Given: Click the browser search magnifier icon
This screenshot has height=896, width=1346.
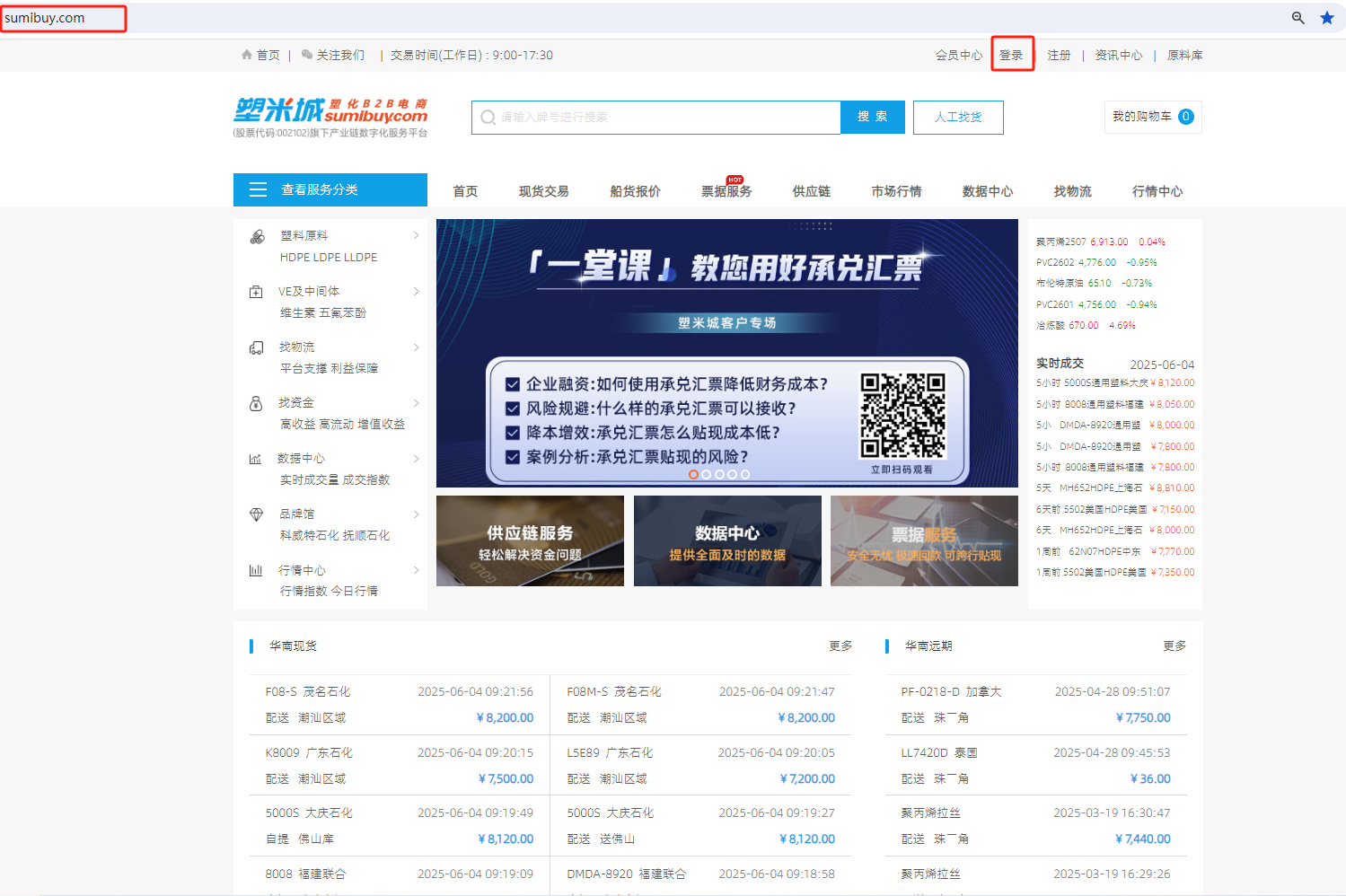Looking at the screenshot, I should [x=1298, y=18].
